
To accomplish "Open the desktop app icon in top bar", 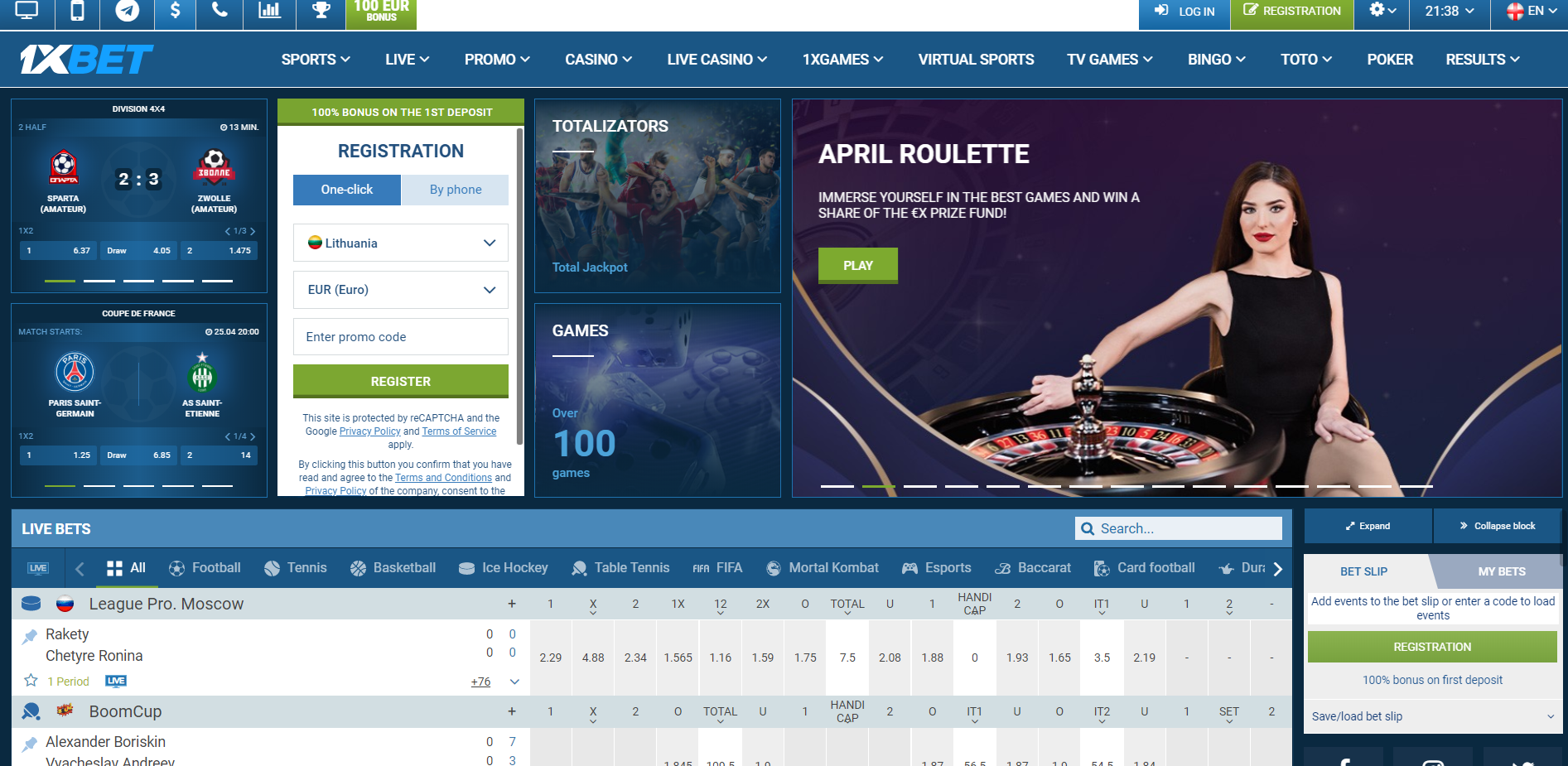I will click(27, 11).
